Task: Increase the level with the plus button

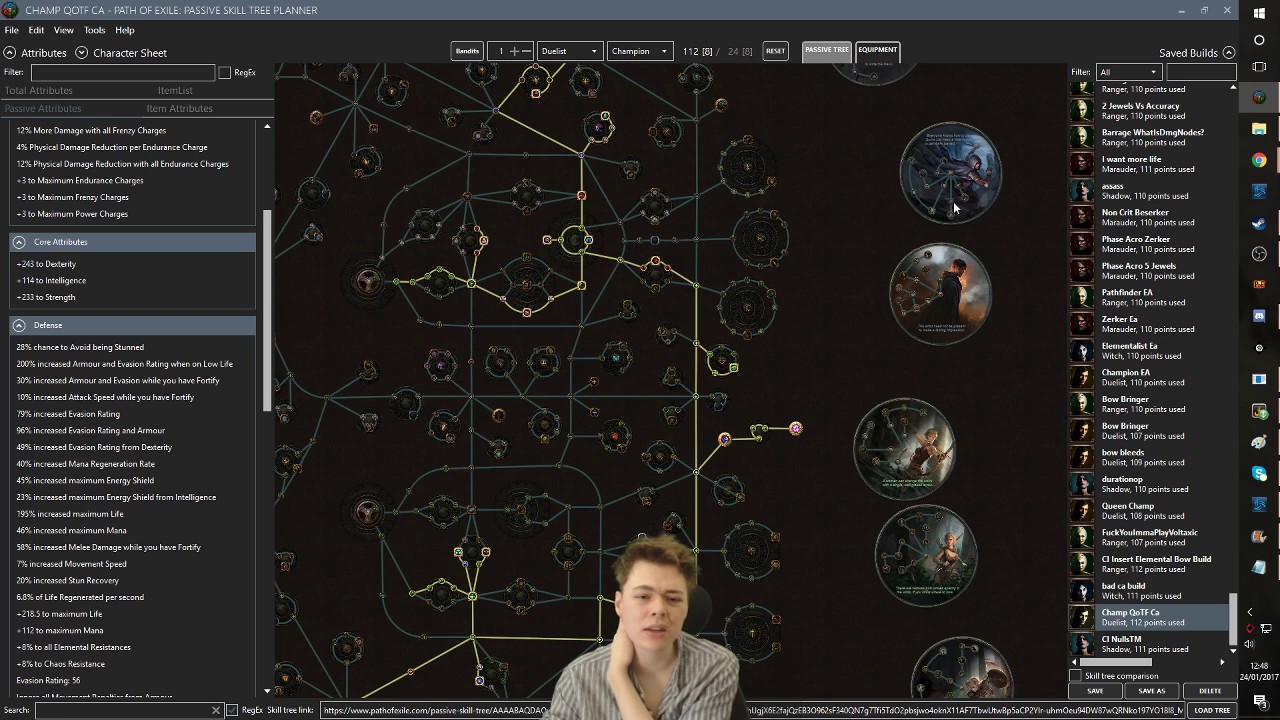Action: 514,51
